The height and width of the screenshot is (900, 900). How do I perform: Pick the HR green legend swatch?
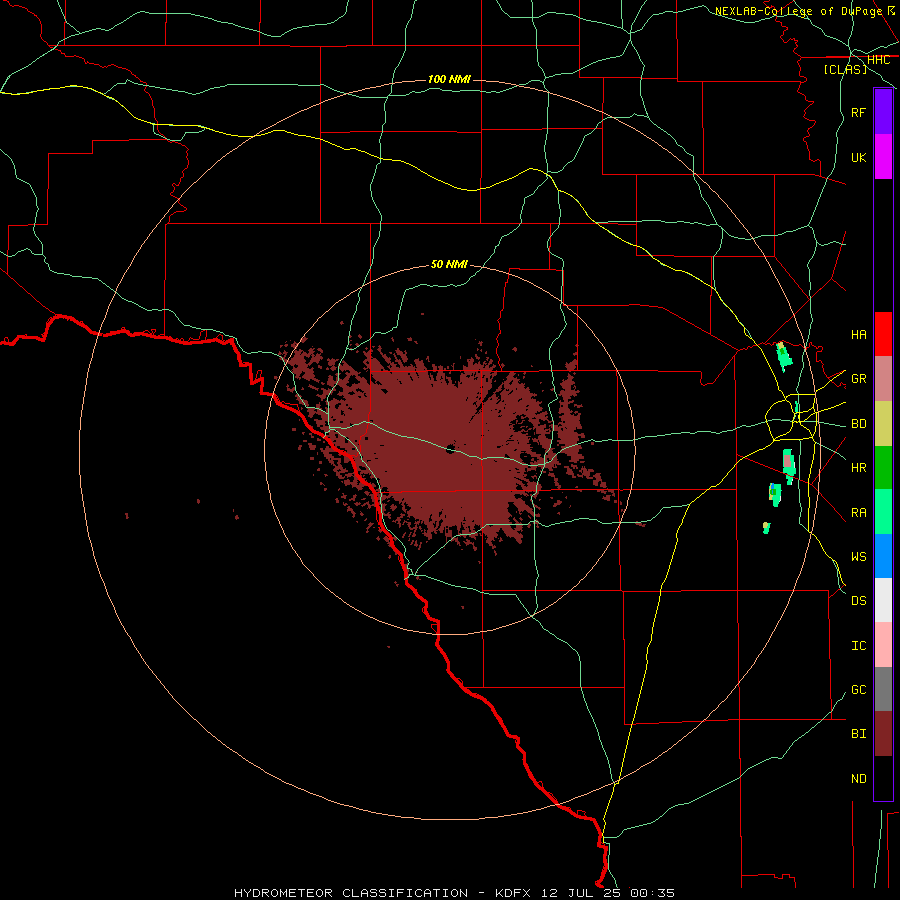coord(883,467)
